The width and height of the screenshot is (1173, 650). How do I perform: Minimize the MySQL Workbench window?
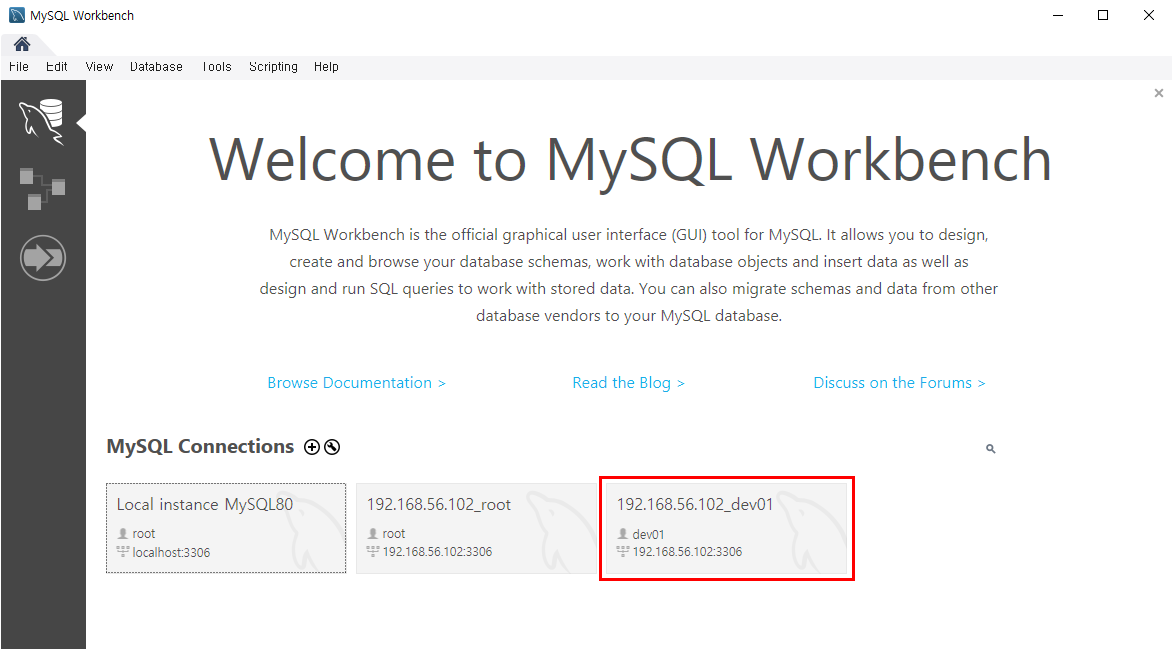click(1058, 15)
